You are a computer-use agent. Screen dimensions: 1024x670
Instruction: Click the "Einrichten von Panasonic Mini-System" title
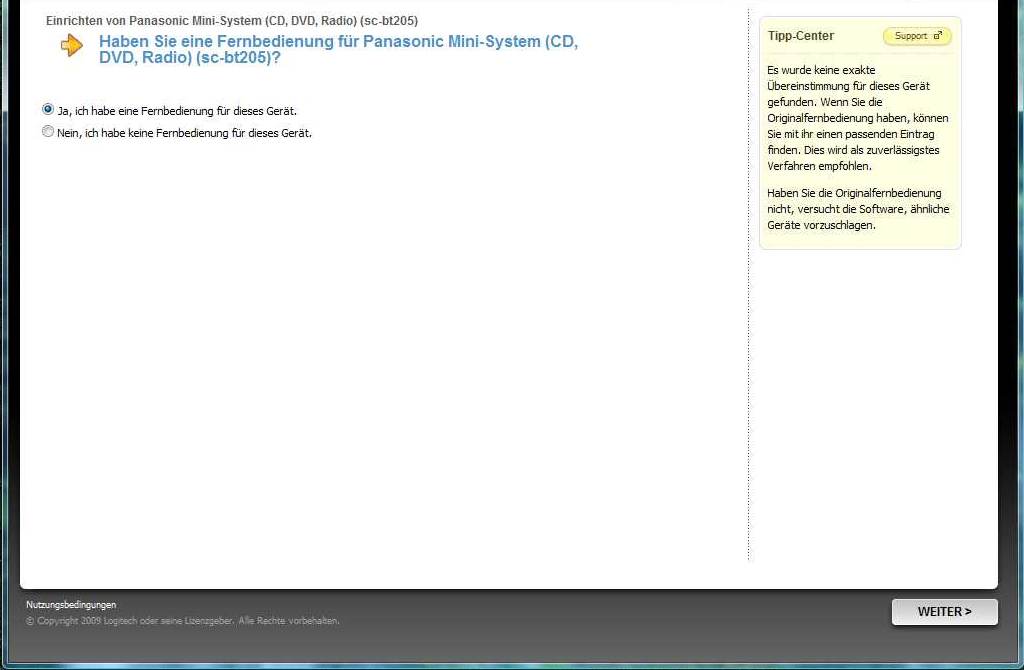point(200,21)
